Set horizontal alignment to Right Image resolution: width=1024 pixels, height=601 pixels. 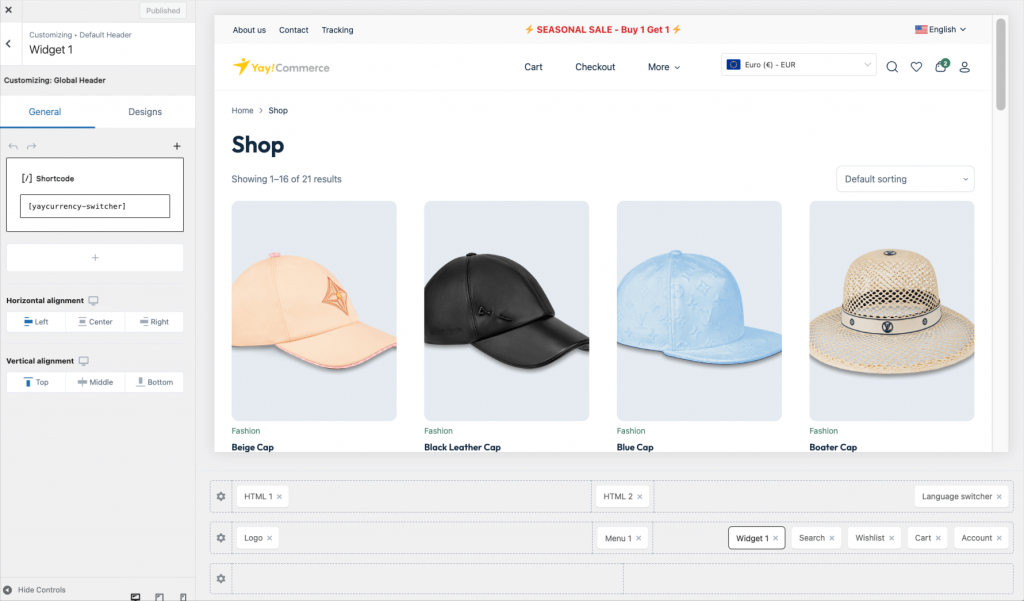coord(154,322)
